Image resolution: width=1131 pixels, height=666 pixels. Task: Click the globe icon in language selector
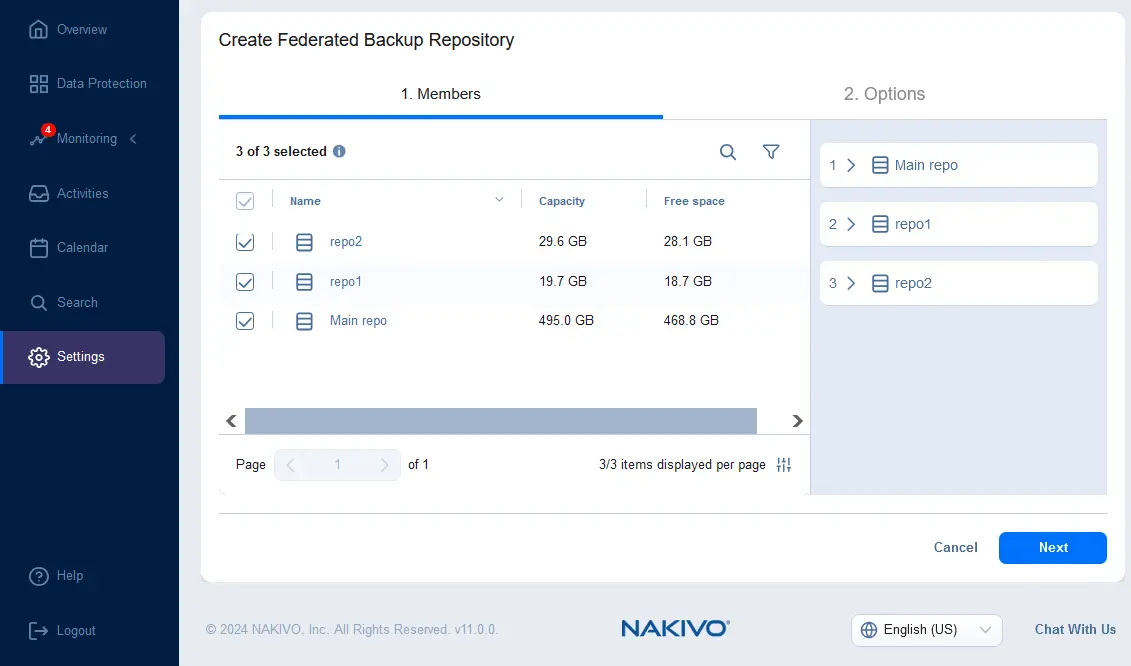(x=869, y=630)
